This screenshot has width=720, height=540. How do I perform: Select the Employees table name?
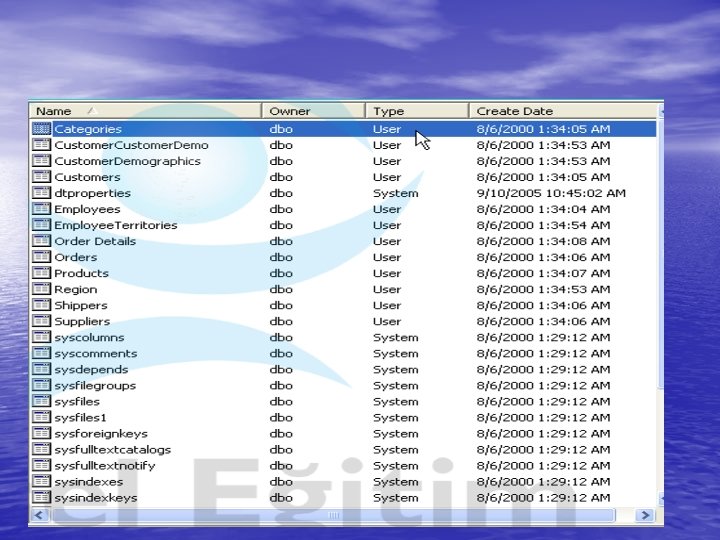click(x=87, y=209)
